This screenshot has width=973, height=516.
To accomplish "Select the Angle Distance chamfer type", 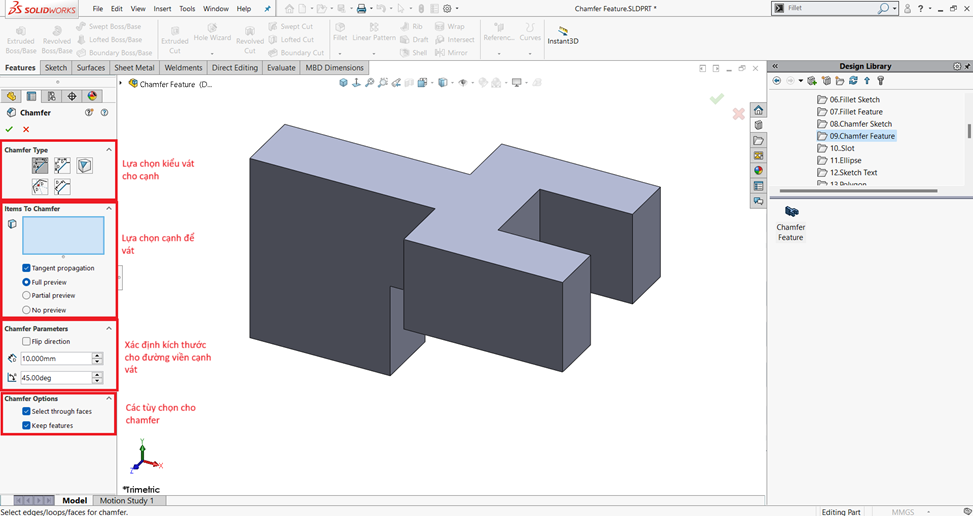I will point(40,165).
